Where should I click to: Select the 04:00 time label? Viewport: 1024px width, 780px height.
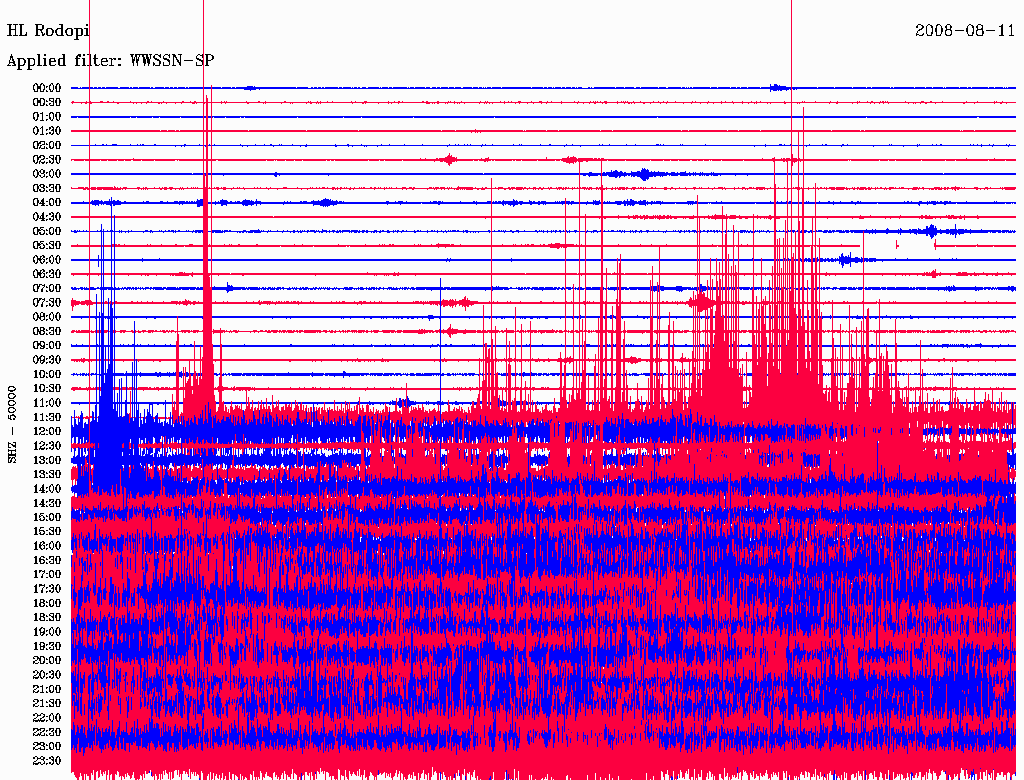[47, 203]
